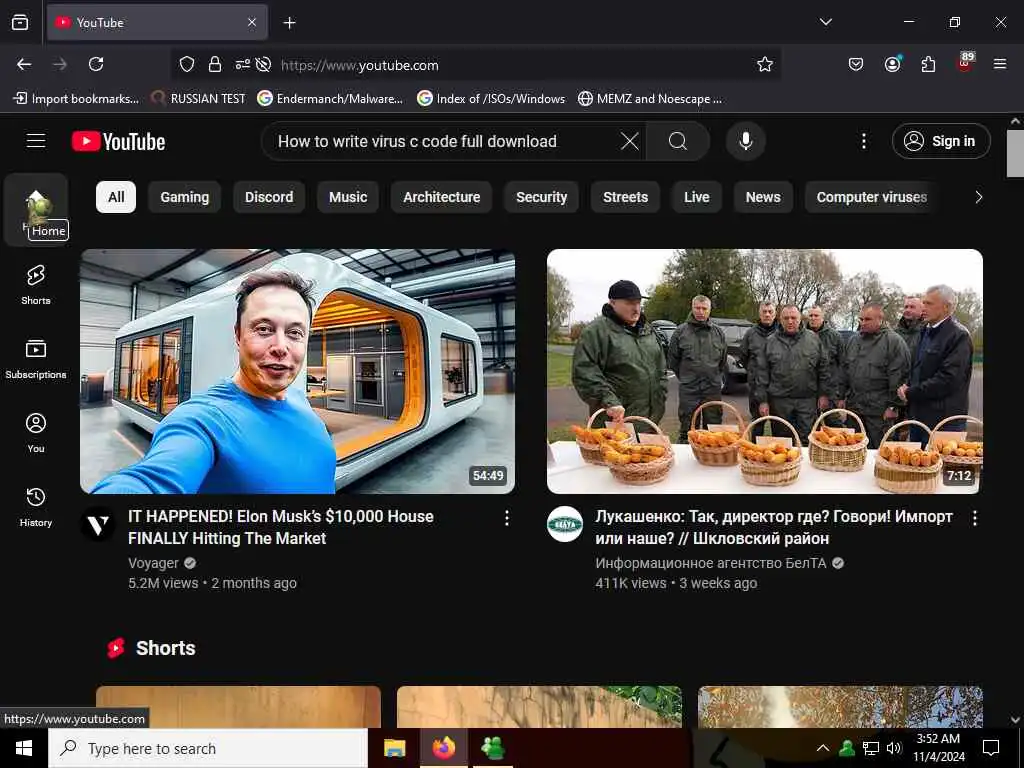Click the YouTube logo

point(118,141)
